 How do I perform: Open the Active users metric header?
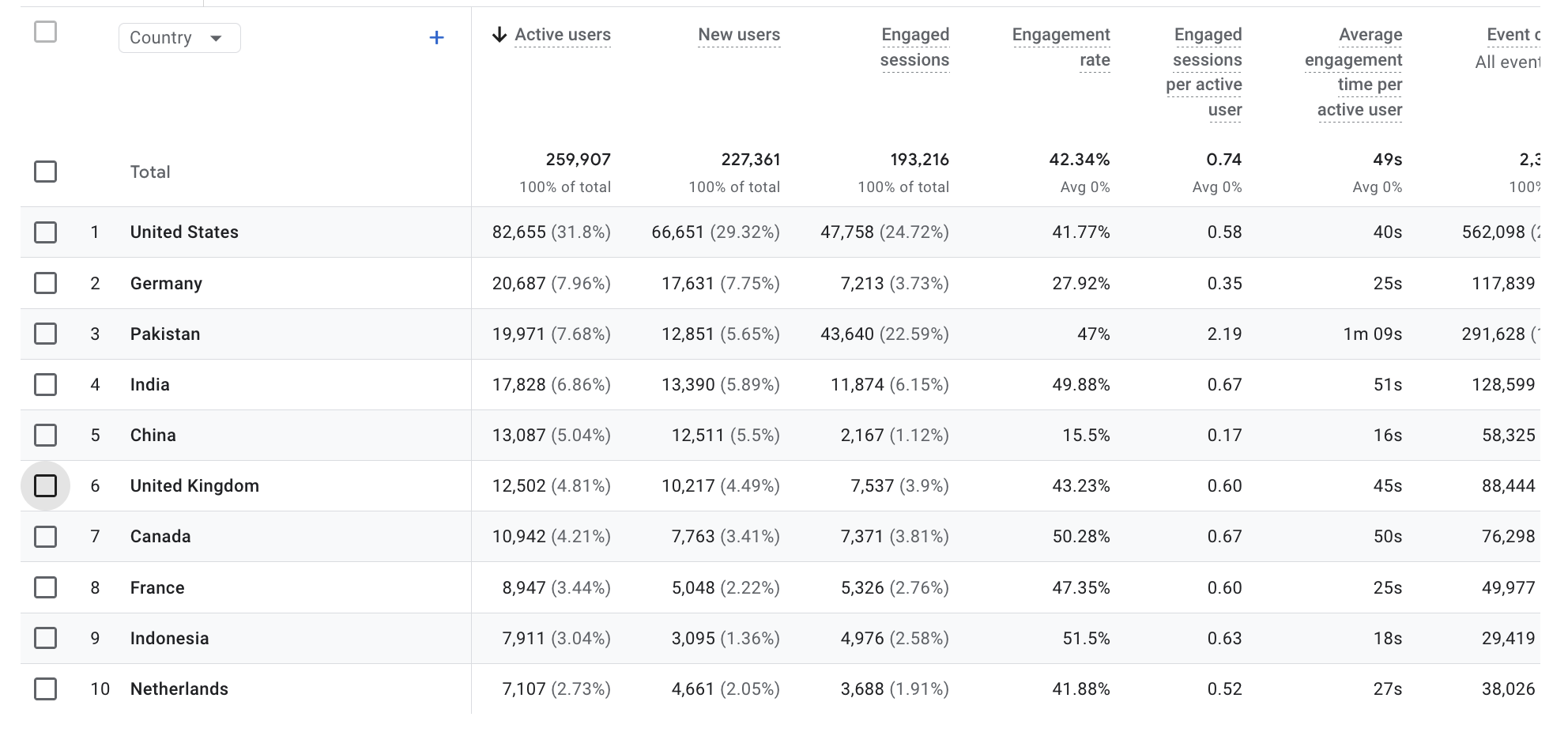[x=563, y=35]
